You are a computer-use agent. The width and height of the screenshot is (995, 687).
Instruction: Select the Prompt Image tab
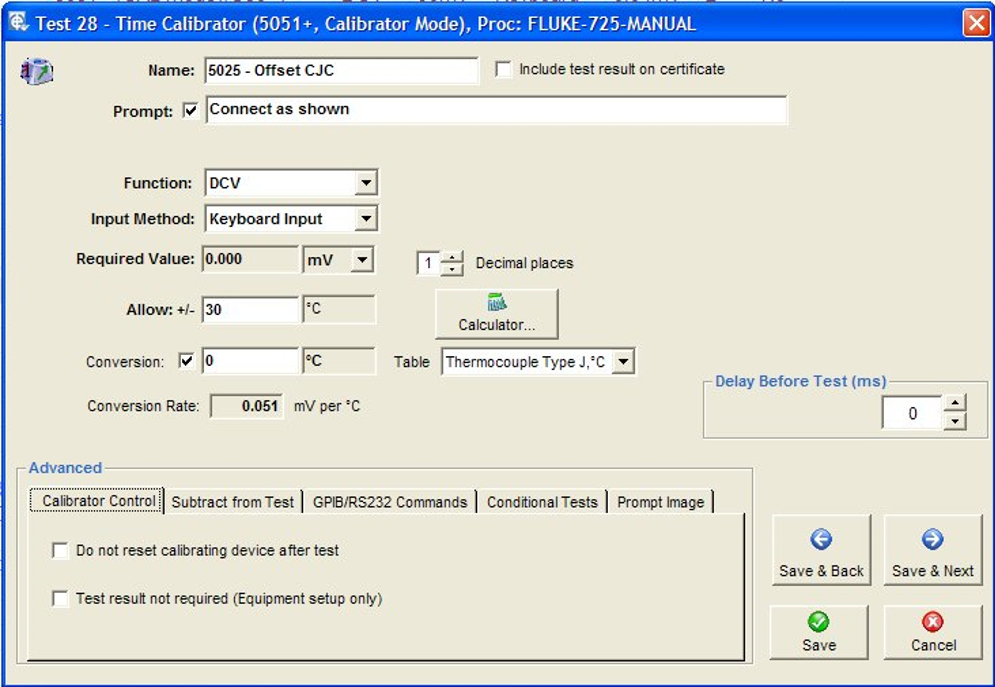click(x=660, y=502)
